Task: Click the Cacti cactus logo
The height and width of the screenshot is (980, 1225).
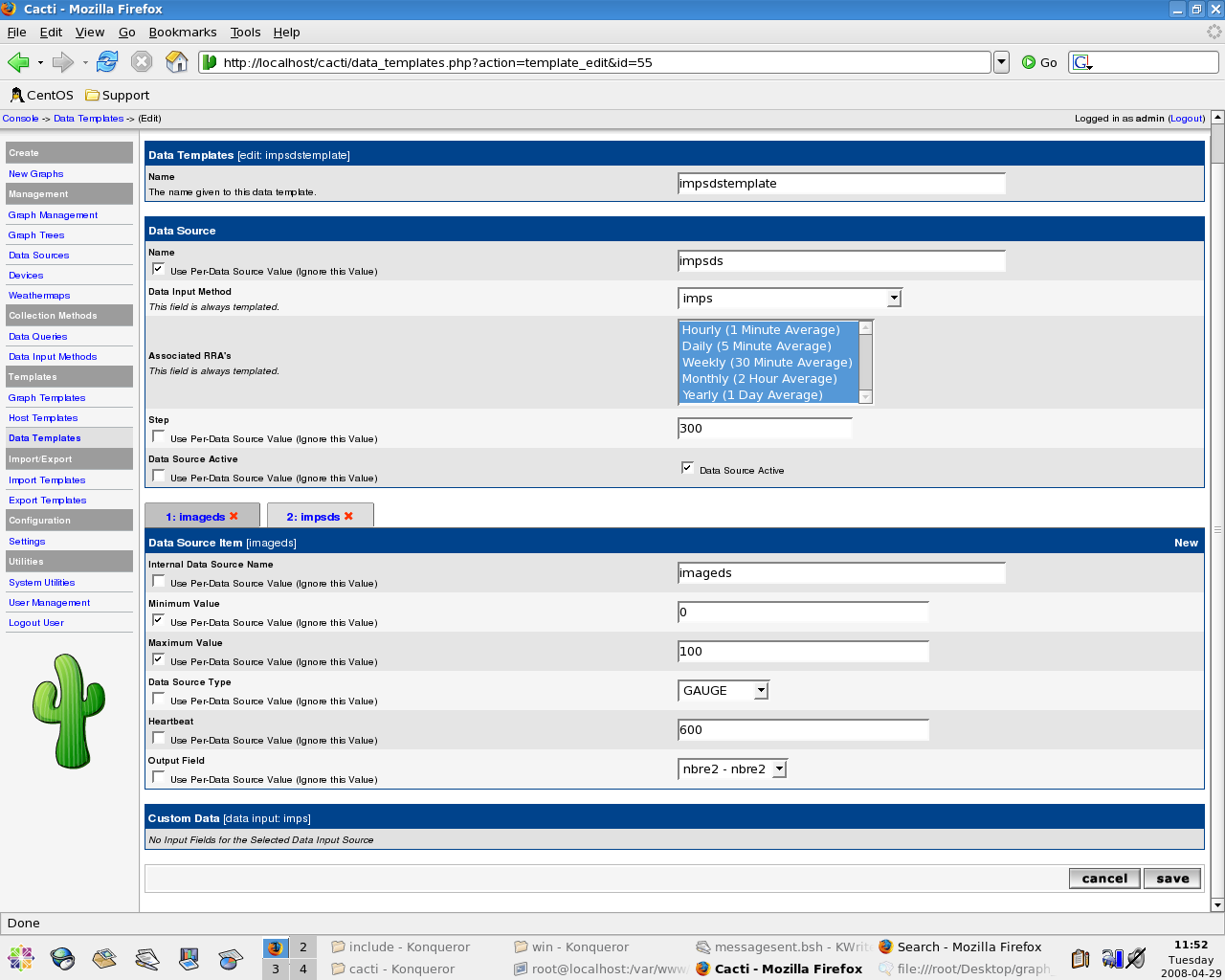Action: pos(68,711)
